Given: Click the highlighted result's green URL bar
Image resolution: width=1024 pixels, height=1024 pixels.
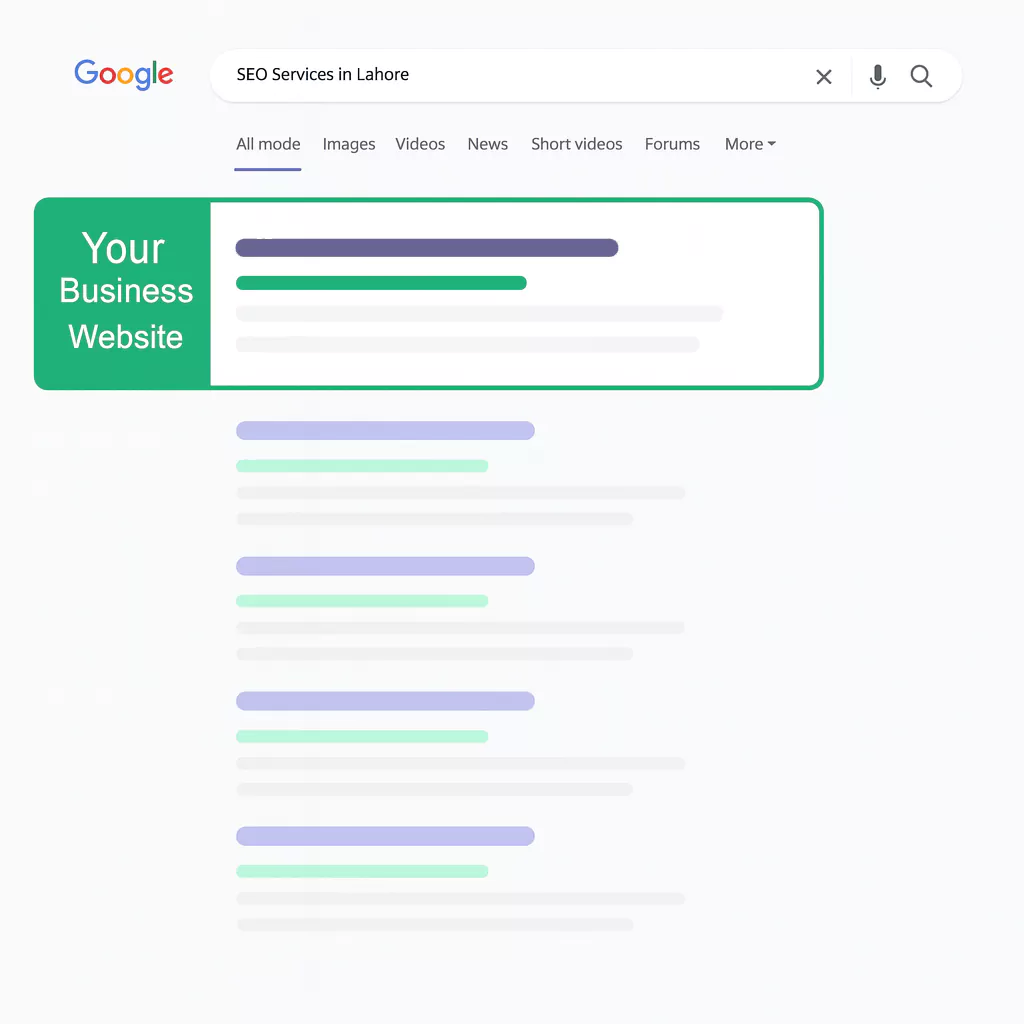Looking at the screenshot, I should [x=381, y=283].
